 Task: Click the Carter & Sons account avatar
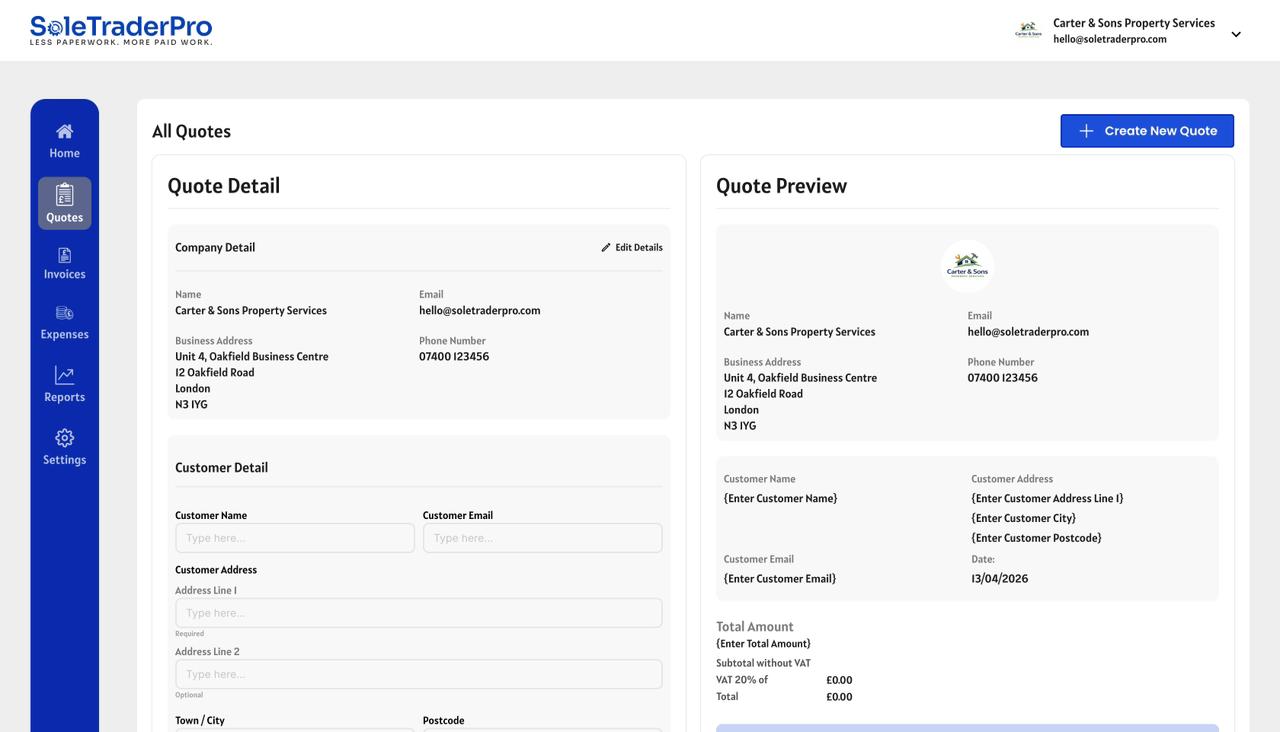[1028, 31]
